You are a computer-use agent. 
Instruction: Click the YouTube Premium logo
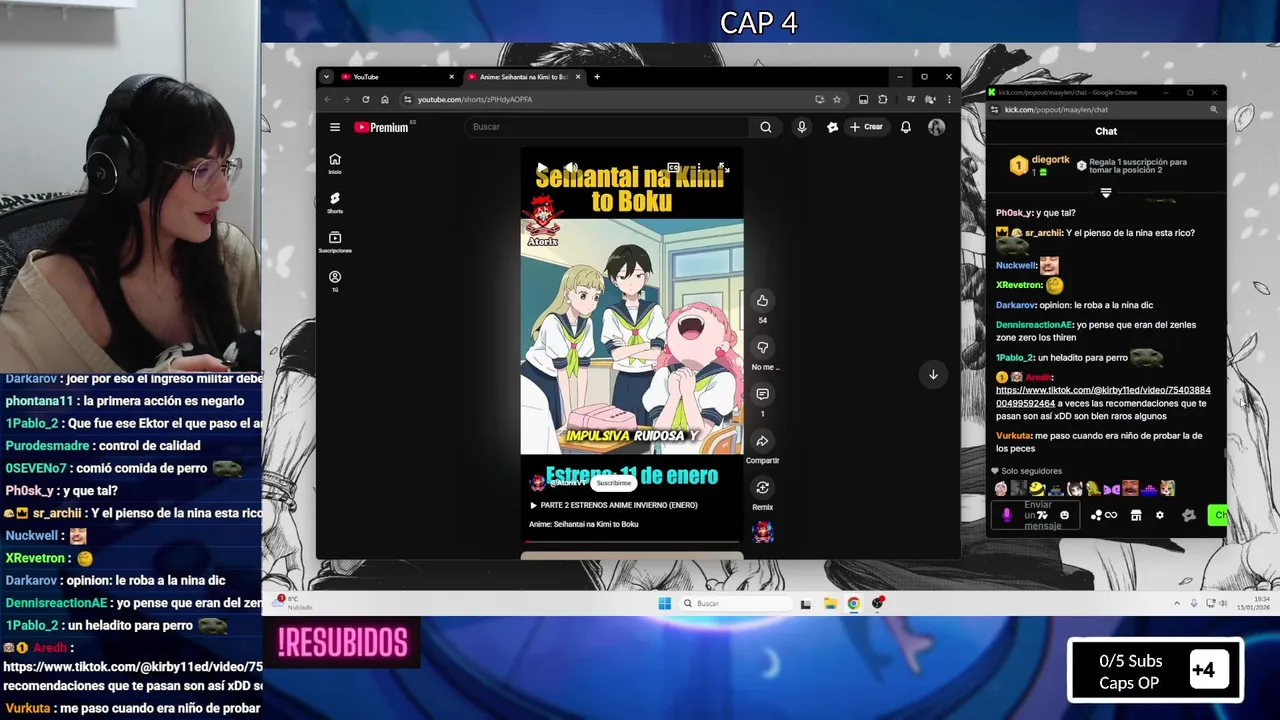[x=383, y=127]
